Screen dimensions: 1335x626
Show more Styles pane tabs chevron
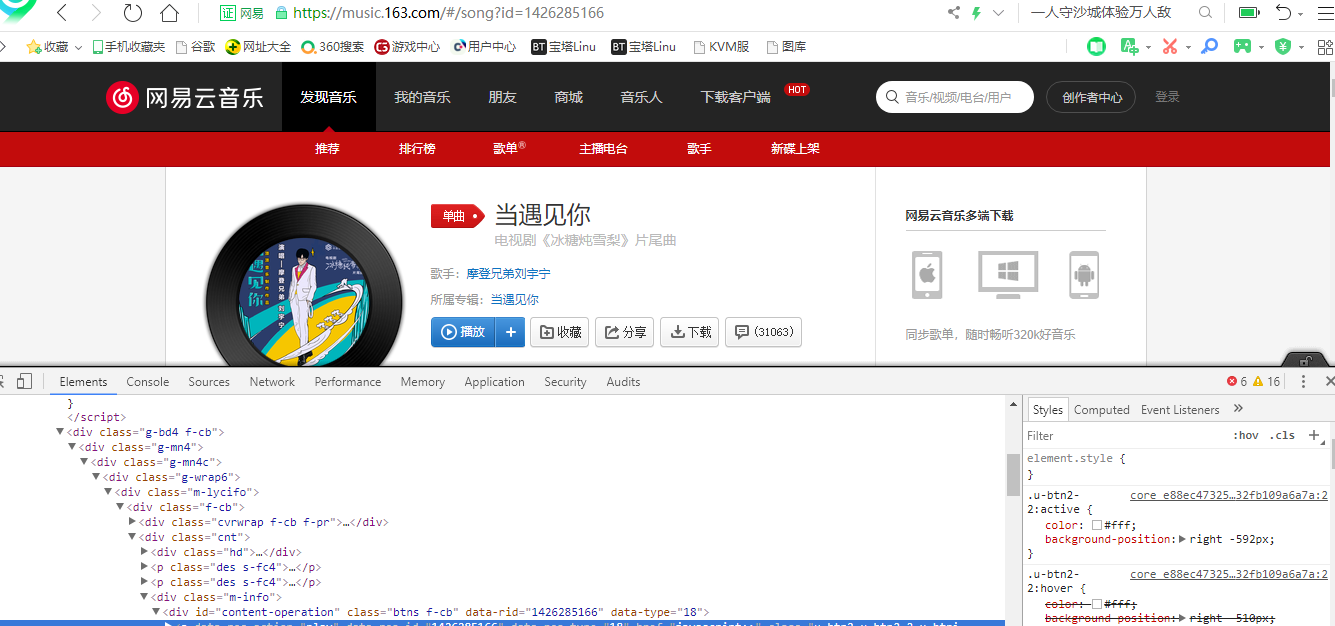pos(1238,409)
